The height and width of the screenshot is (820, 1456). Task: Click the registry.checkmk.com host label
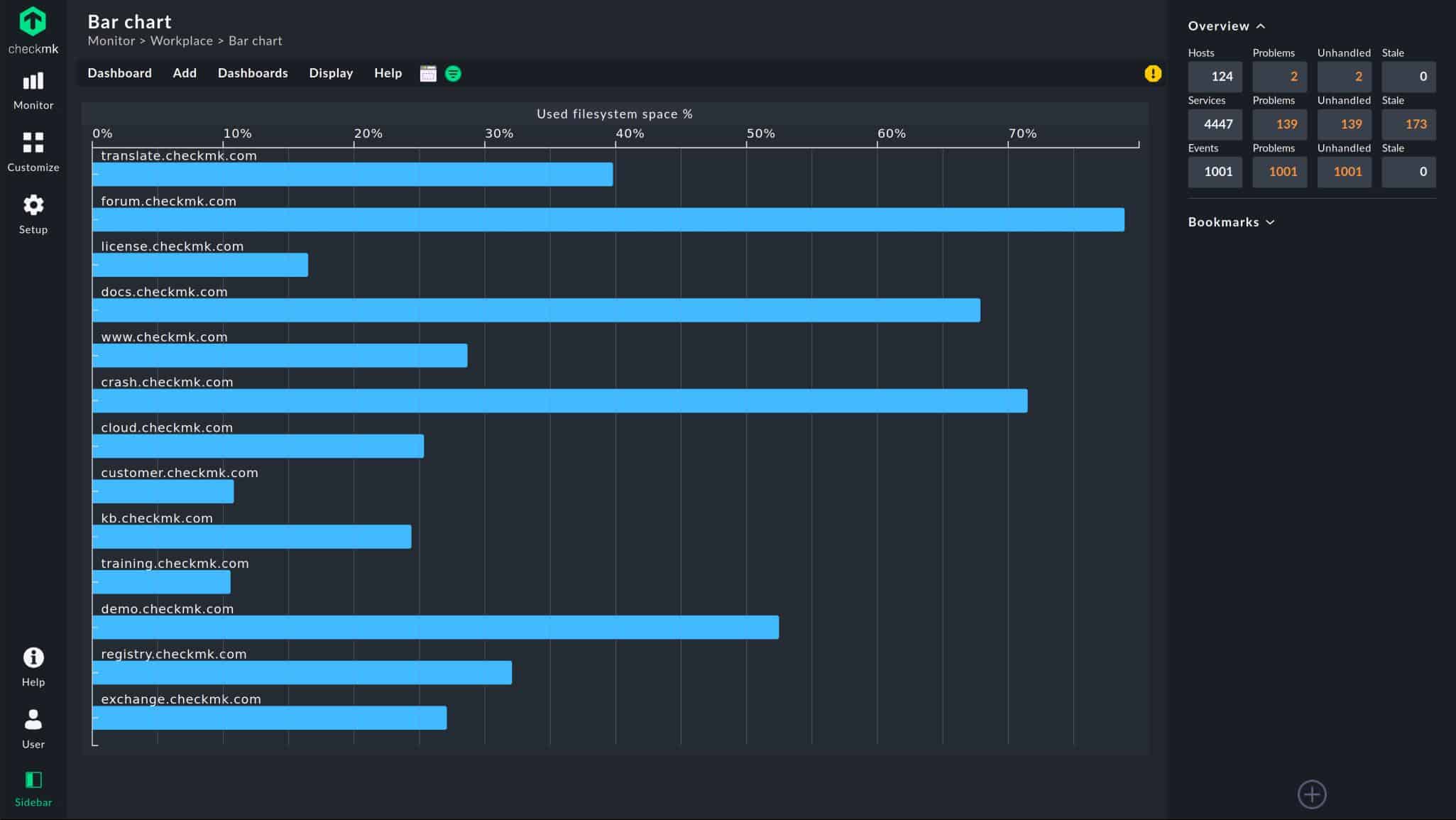174,654
